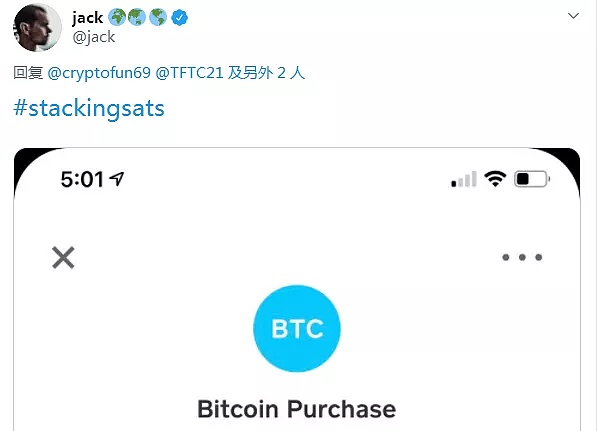This screenshot has width=597, height=431.
Task: Show the other 2 replied-to people
Action: 266,72
